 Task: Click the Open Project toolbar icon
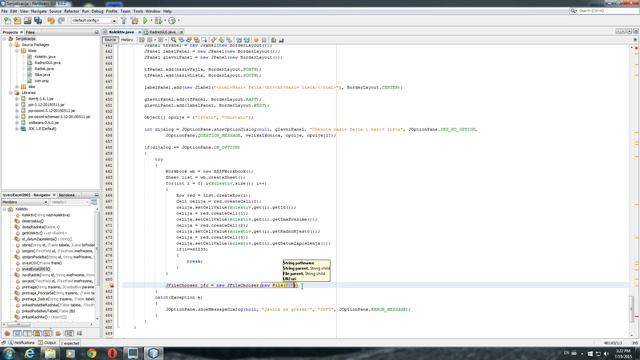coord(27,20)
